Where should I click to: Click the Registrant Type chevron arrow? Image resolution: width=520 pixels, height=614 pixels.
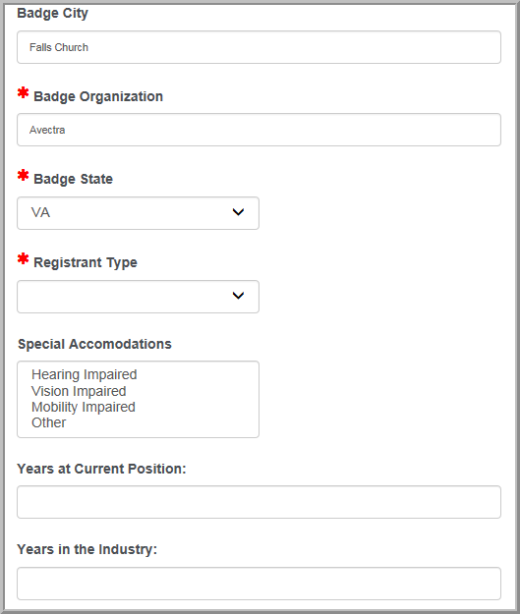(x=238, y=296)
